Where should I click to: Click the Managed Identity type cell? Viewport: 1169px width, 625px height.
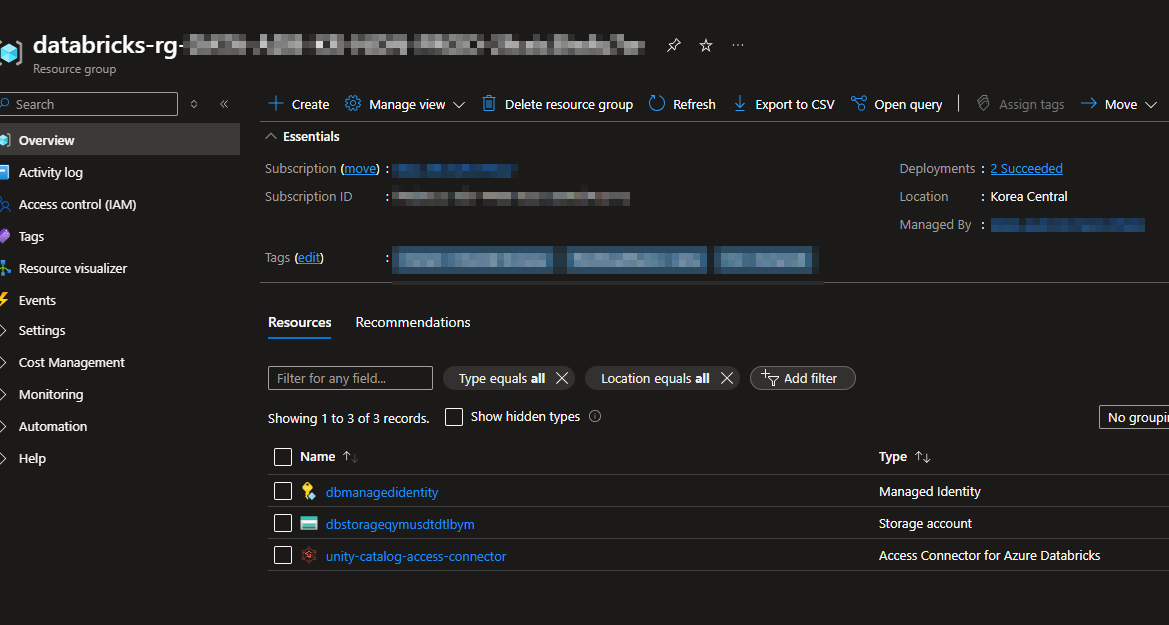930,491
